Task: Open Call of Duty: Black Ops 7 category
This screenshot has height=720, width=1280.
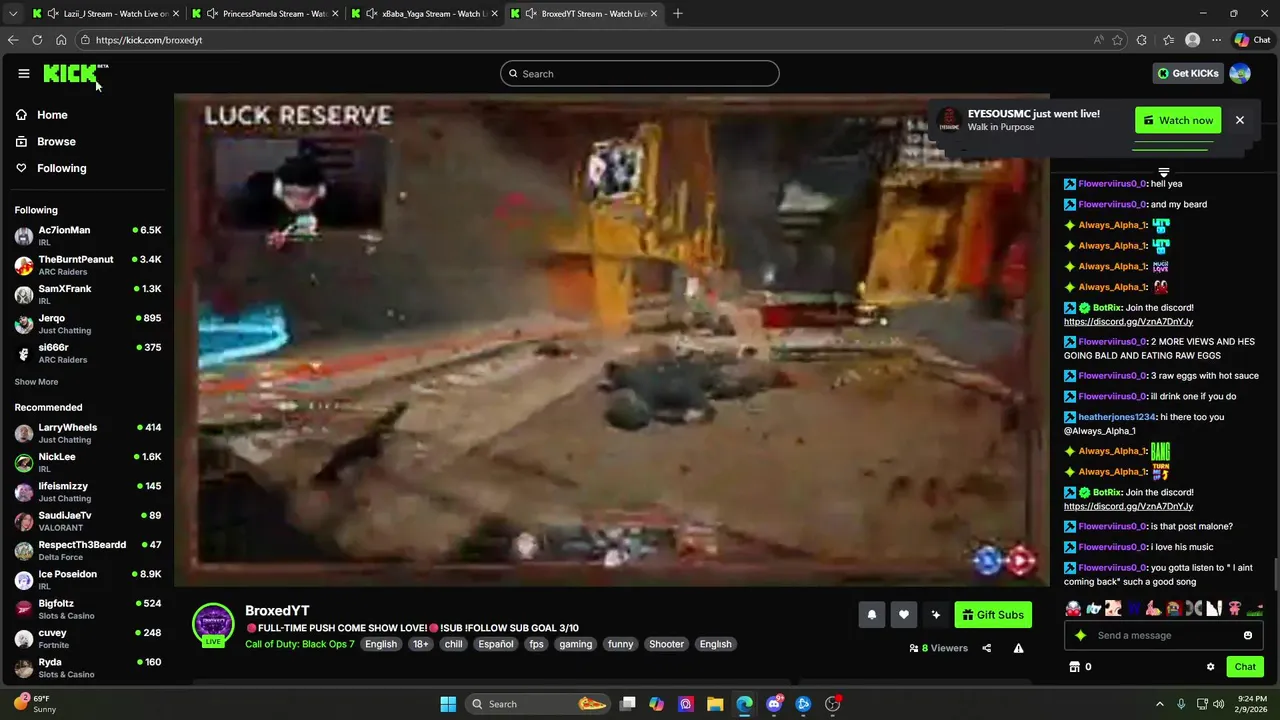Action: point(300,644)
